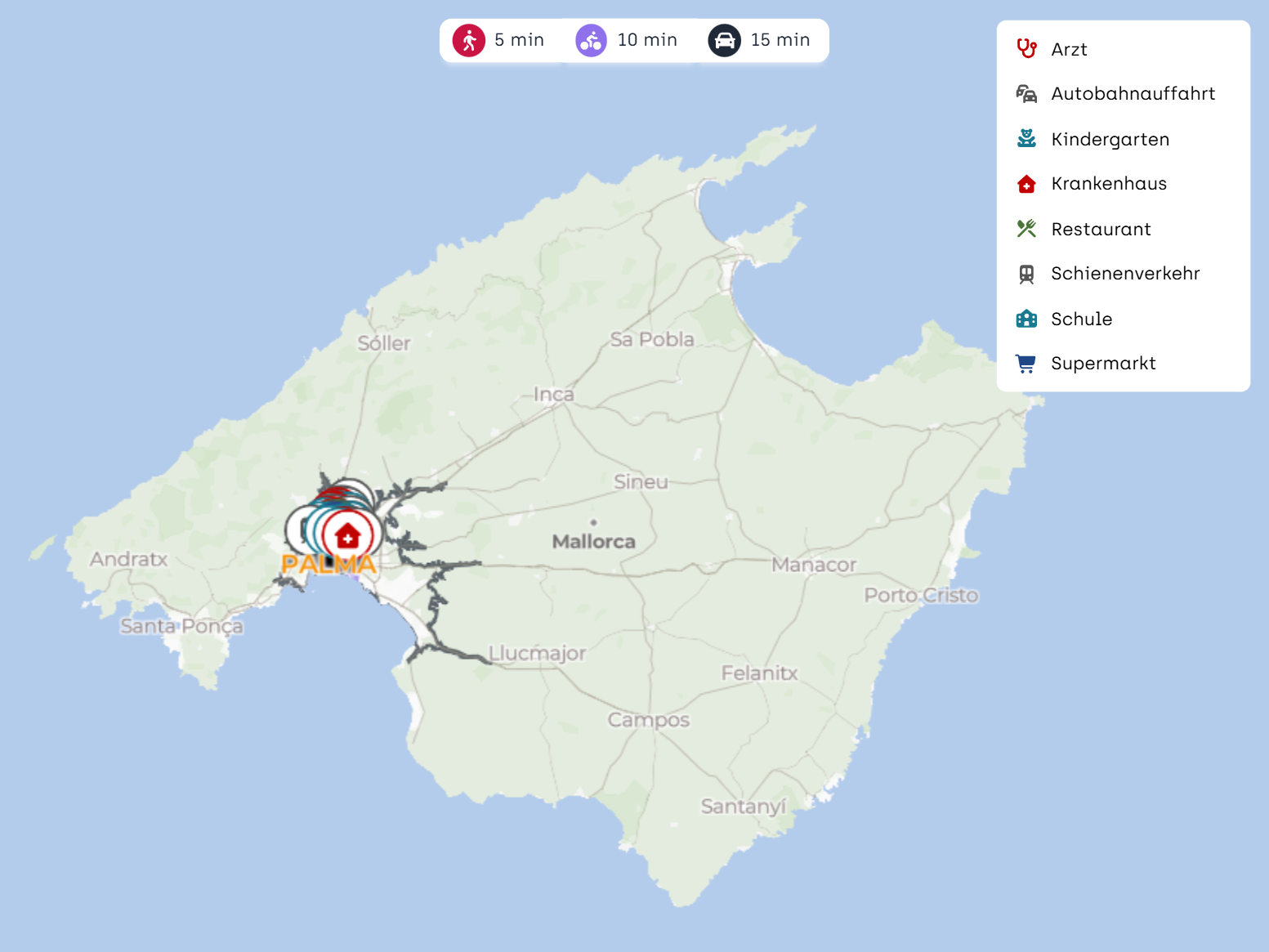
Task: Click the Restaurant fork and knife icon
Action: pyautogui.click(x=1026, y=229)
